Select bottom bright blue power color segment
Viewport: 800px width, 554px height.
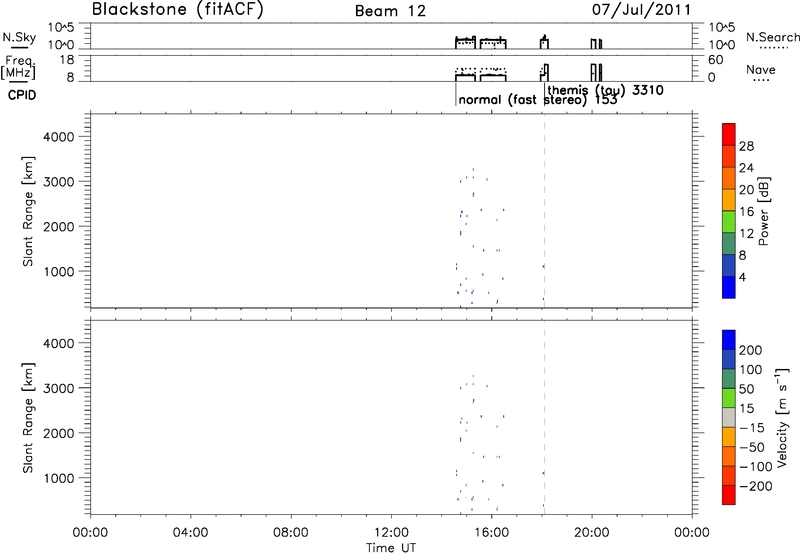[729, 287]
